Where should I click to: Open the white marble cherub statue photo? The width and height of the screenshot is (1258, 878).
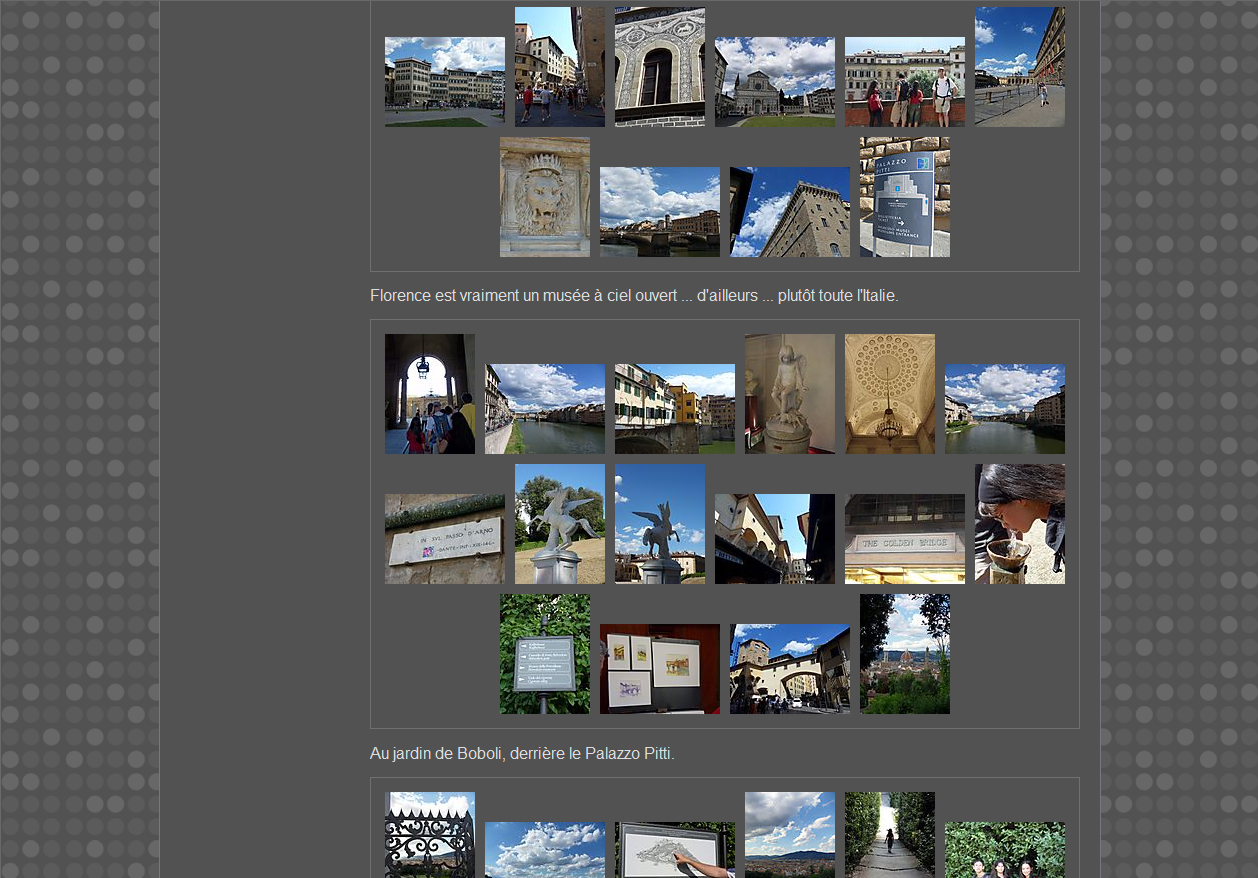click(x=789, y=394)
